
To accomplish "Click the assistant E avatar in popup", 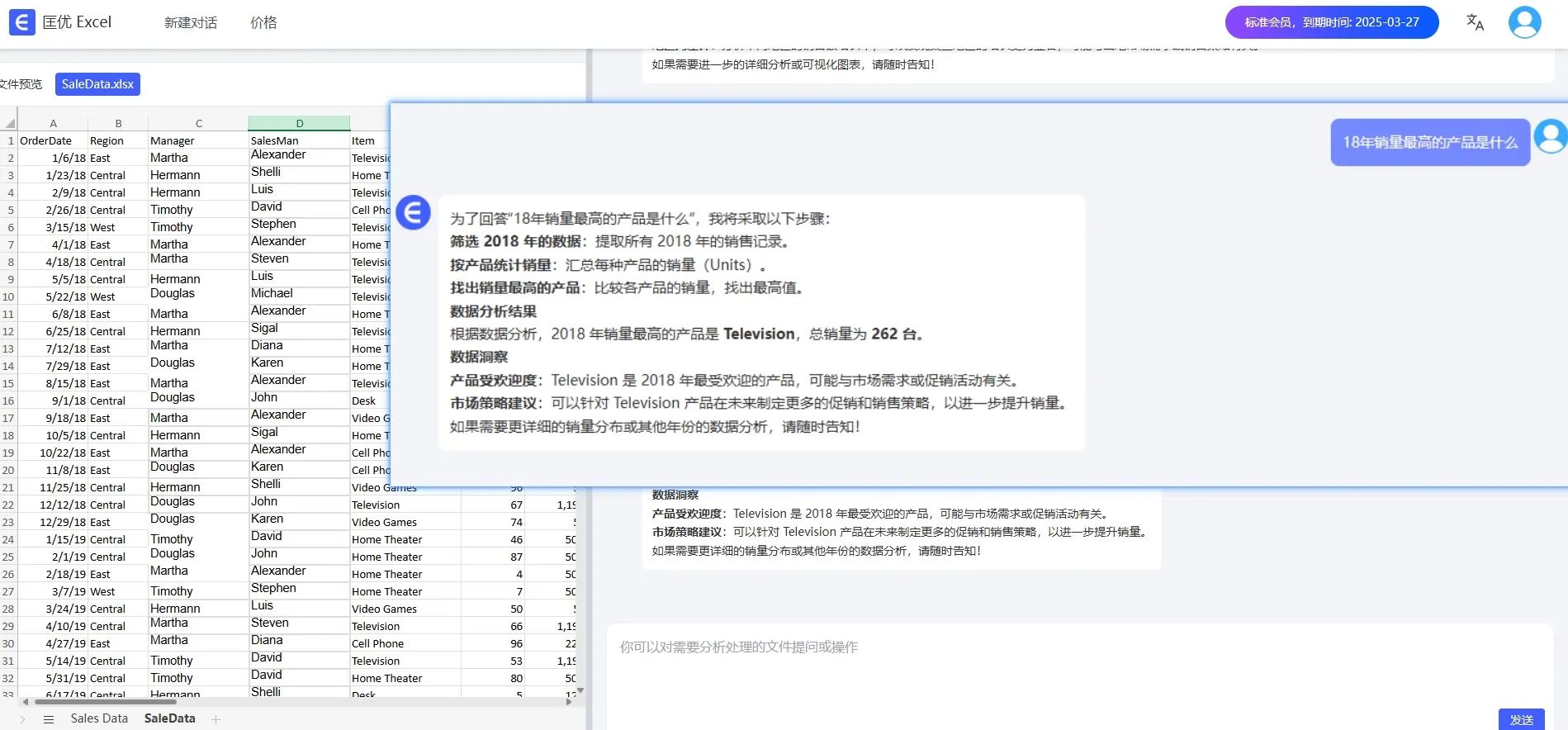I will click(413, 212).
